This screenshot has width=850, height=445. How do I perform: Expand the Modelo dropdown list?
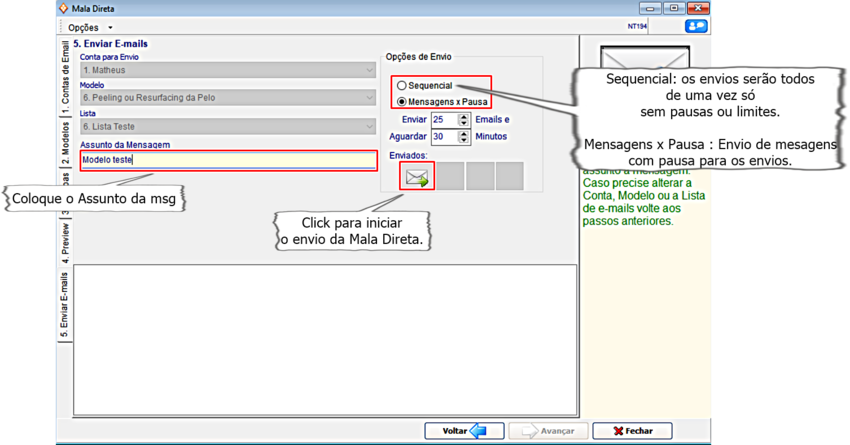[228, 98]
